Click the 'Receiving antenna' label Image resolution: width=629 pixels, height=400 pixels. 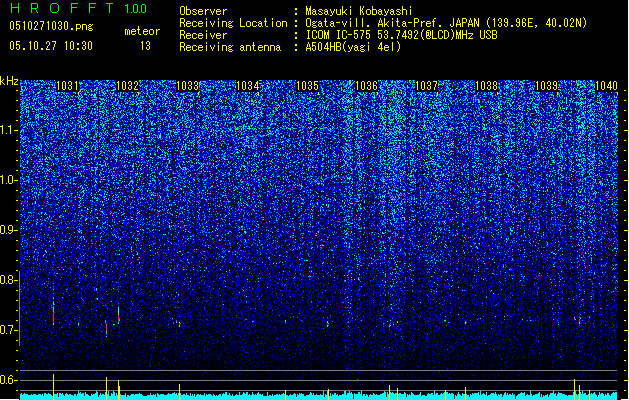tap(230, 47)
